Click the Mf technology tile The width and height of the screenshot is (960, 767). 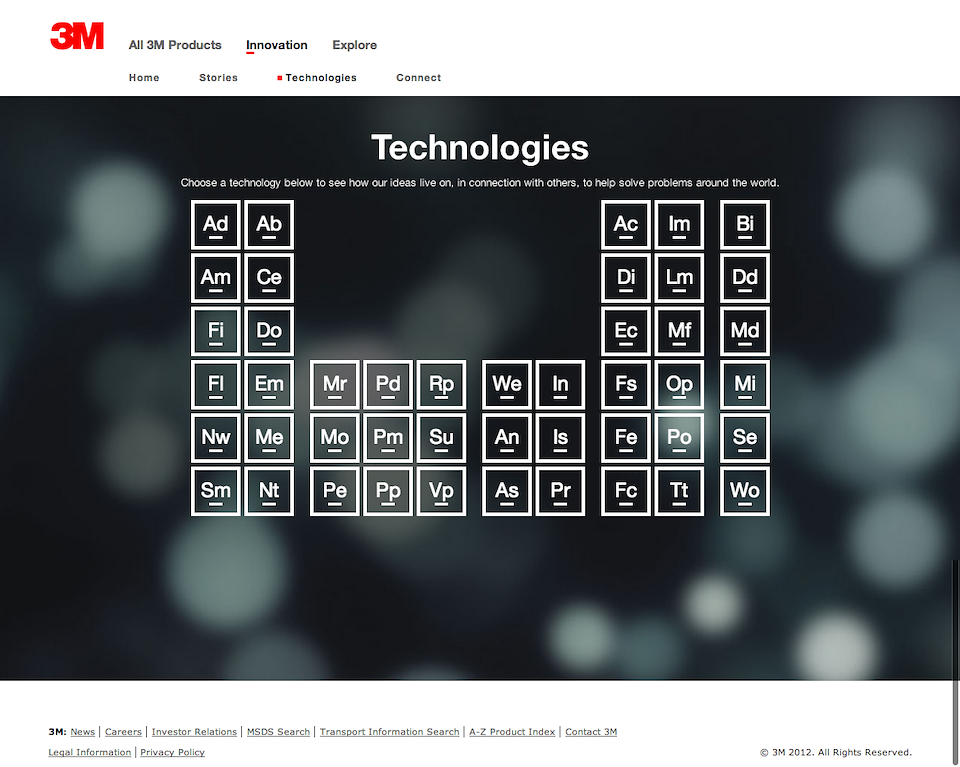(x=679, y=331)
